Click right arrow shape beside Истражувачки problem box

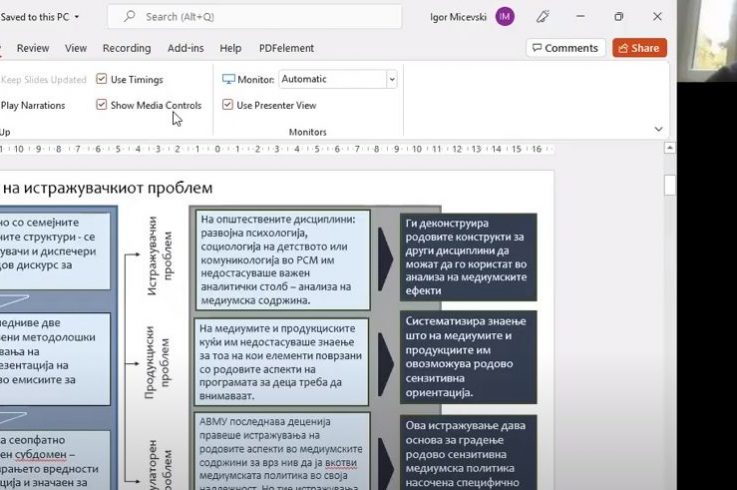coord(385,256)
